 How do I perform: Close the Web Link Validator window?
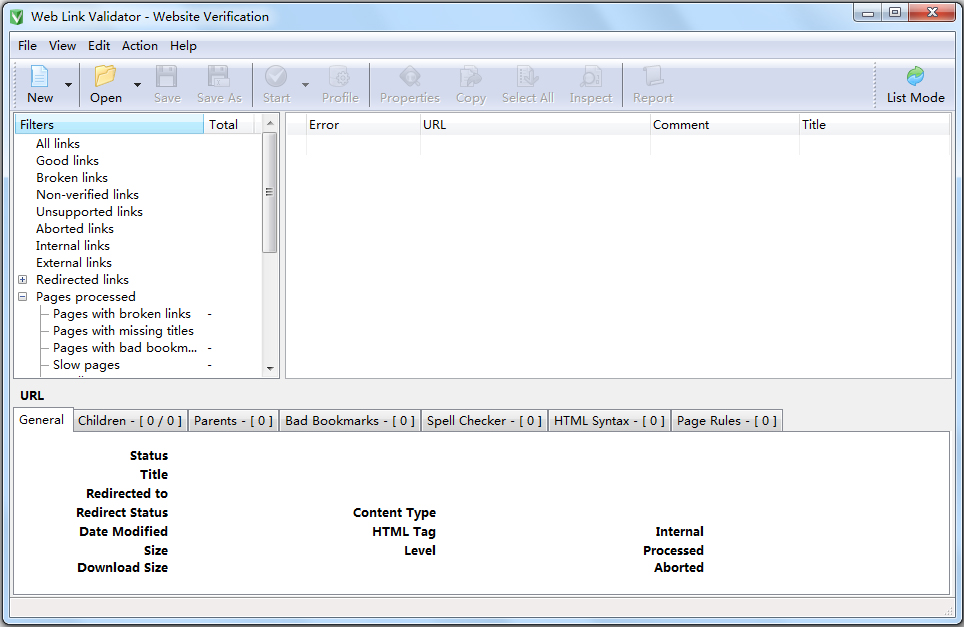click(932, 13)
